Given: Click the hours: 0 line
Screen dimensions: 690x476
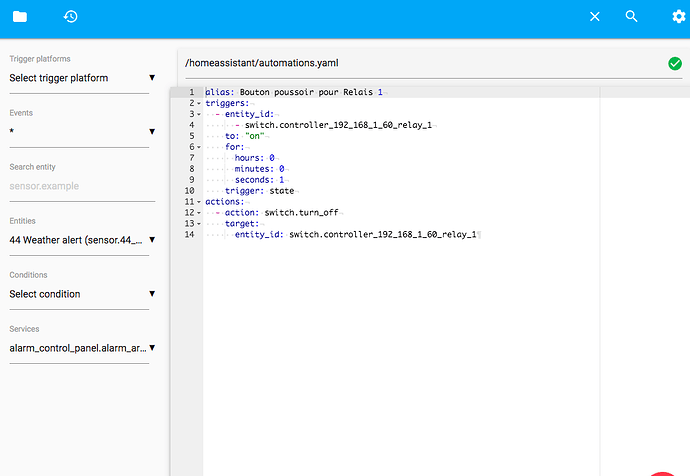Looking at the screenshot, I should click(x=255, y=157).
